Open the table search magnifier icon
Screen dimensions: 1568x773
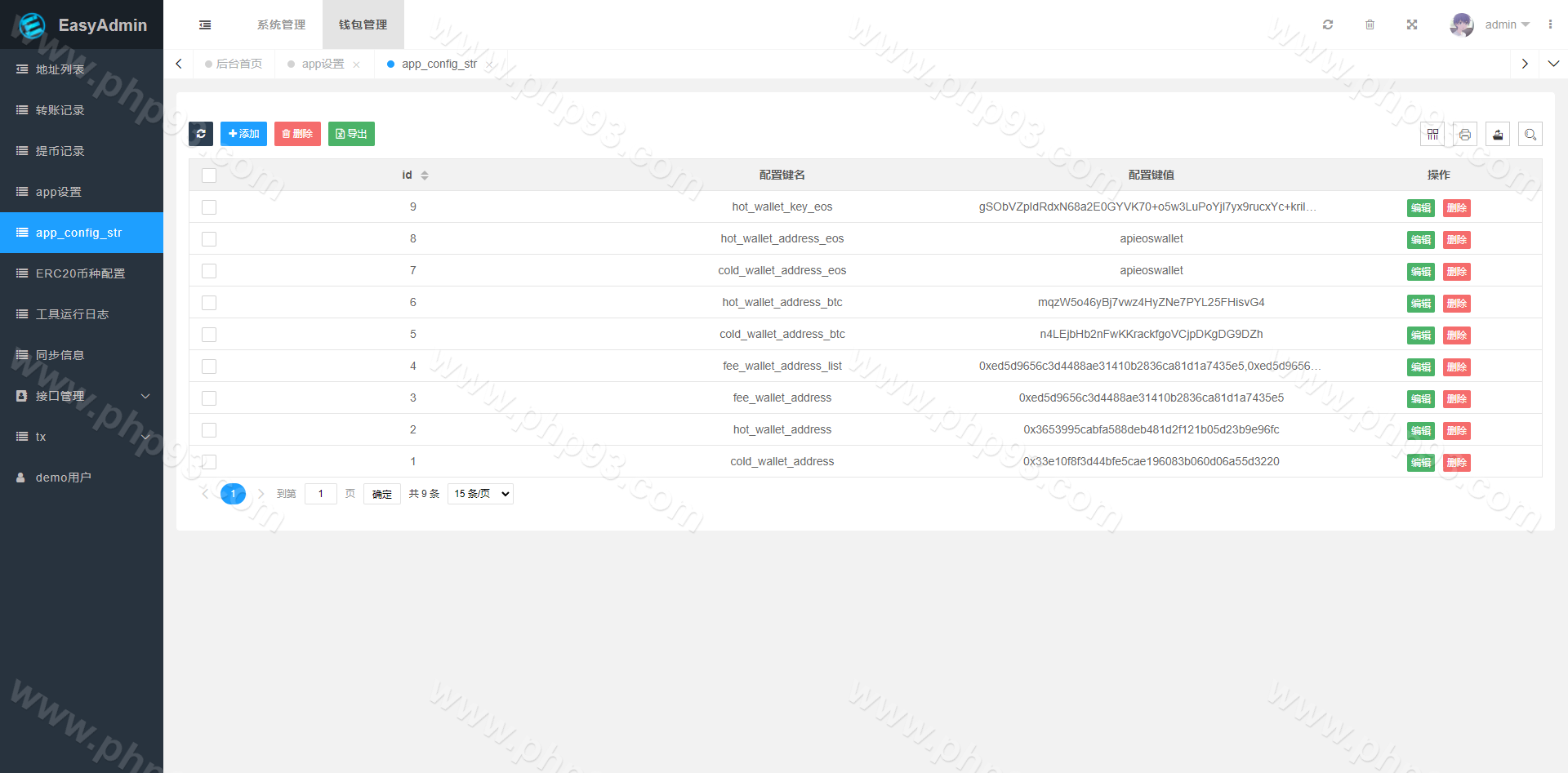point(1530,135)
